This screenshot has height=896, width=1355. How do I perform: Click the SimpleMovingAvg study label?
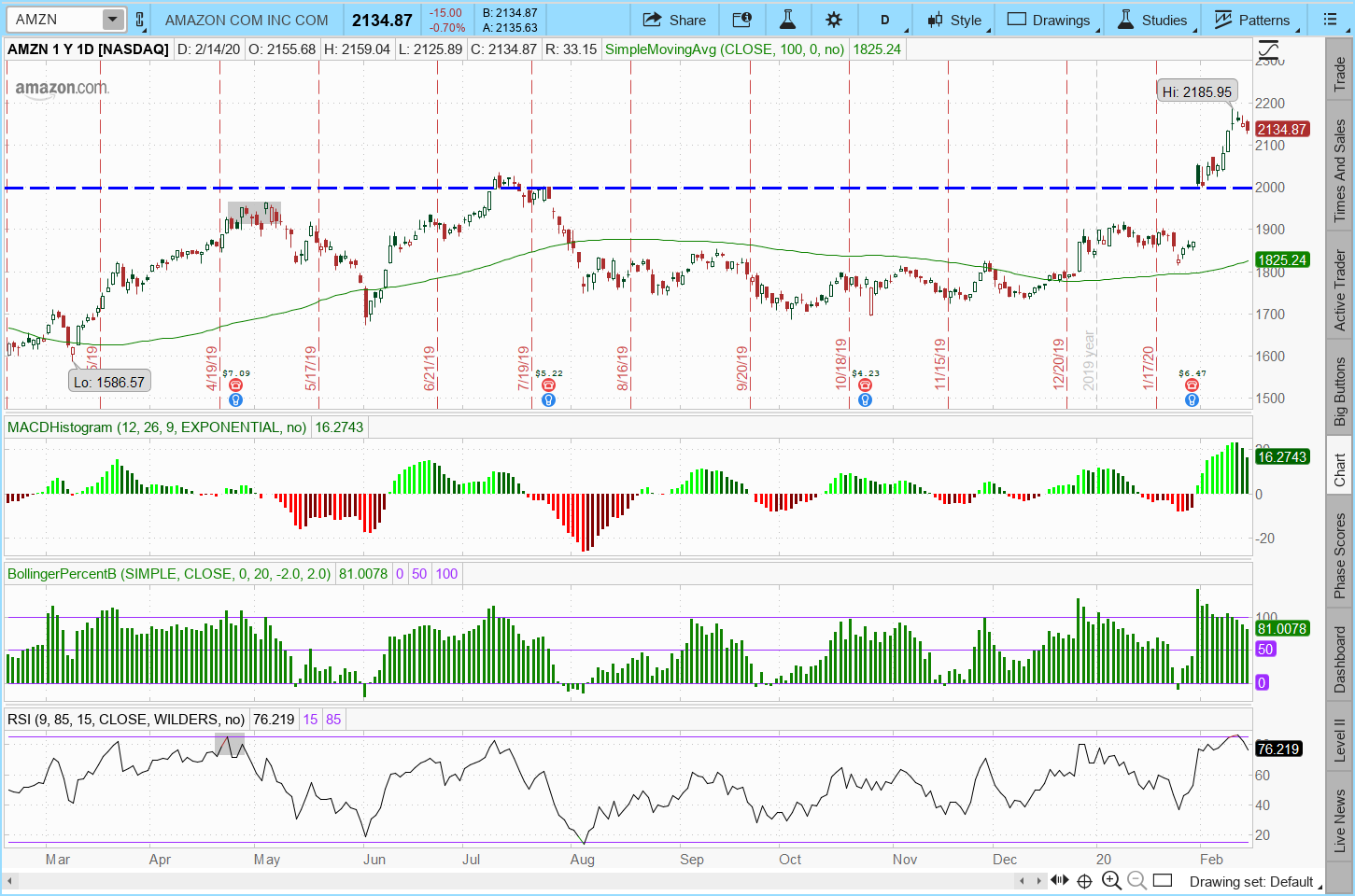point(724,49)
